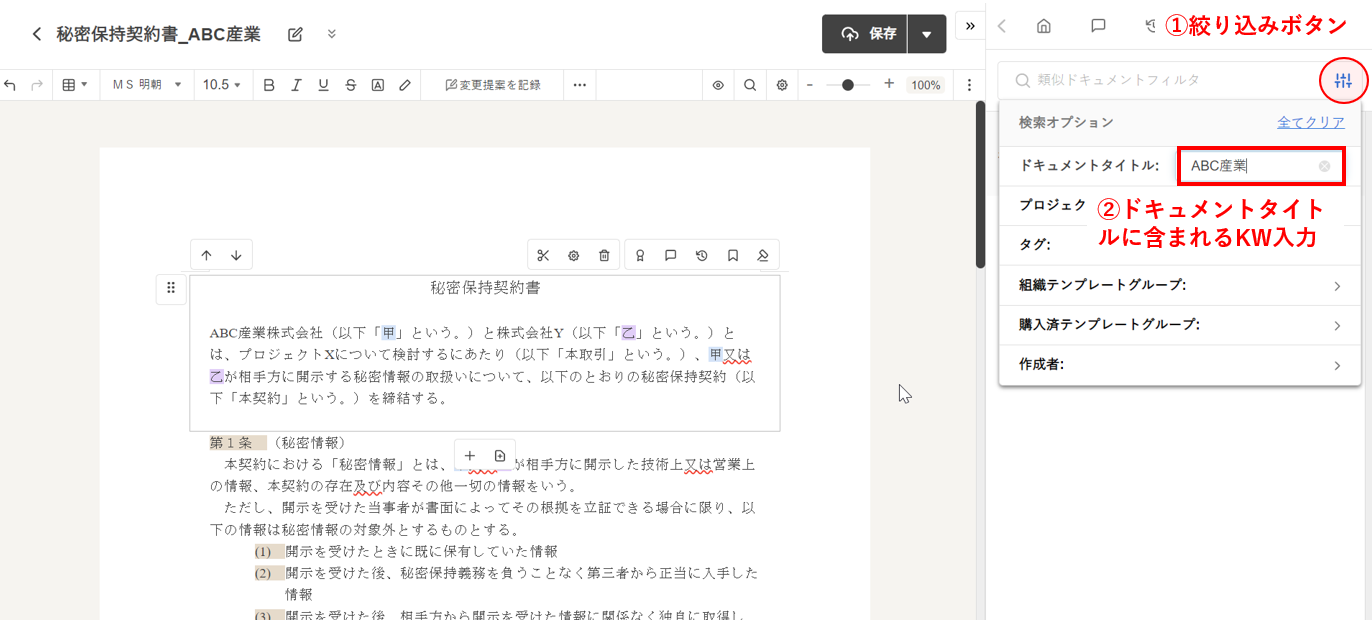1372x622 pixels.
Task: Click the 全てクリア link
Action: [x=1310, y=122]
